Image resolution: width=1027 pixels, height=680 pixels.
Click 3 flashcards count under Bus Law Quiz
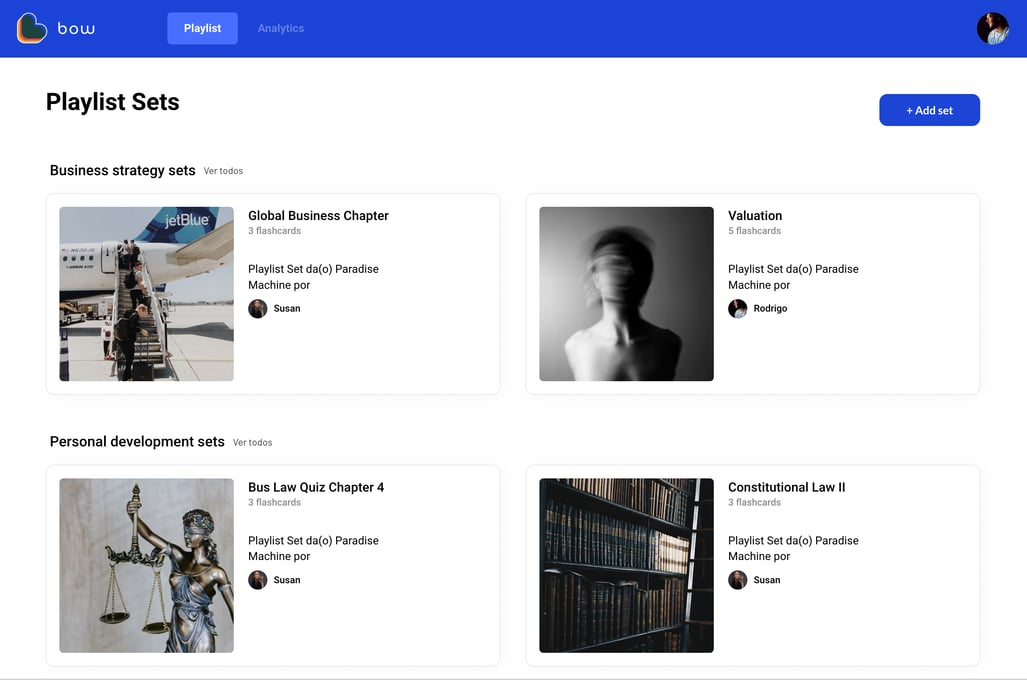point(274,502)
